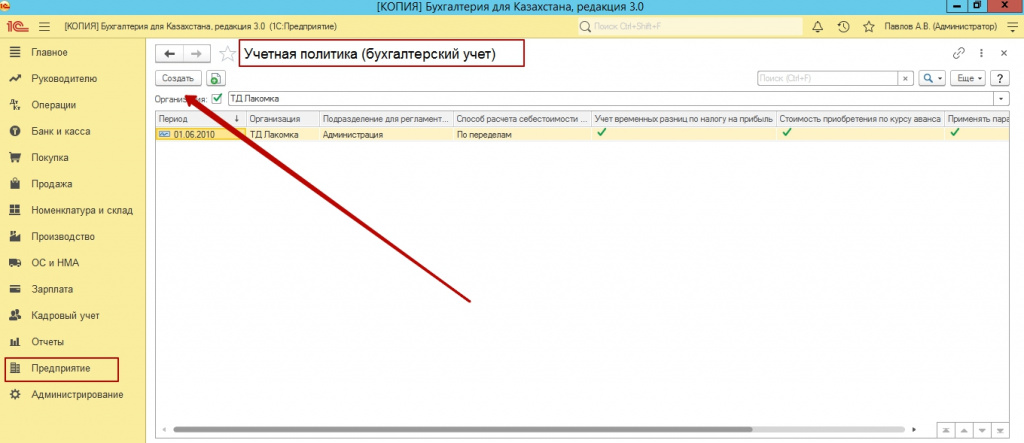The image size is (1024, 443).
Task: Toggle the Организация filter checkbox
Action: coord(217,99)
